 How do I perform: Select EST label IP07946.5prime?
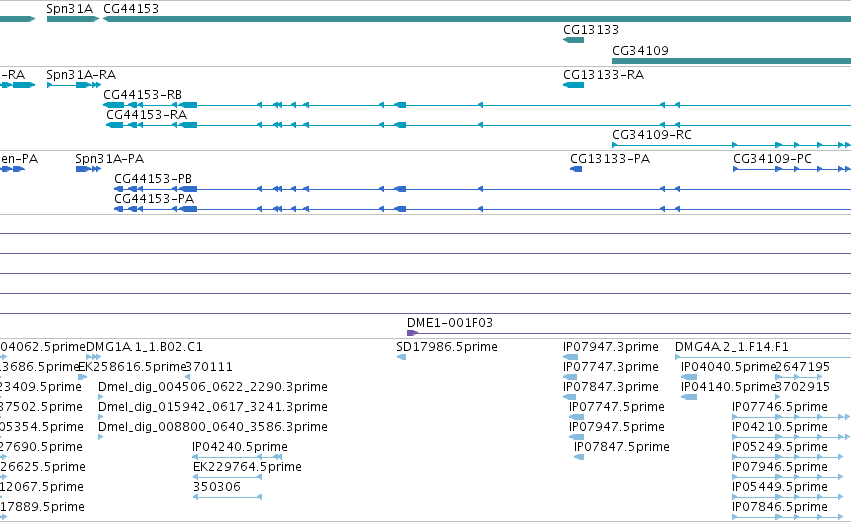tap(779, 468)
